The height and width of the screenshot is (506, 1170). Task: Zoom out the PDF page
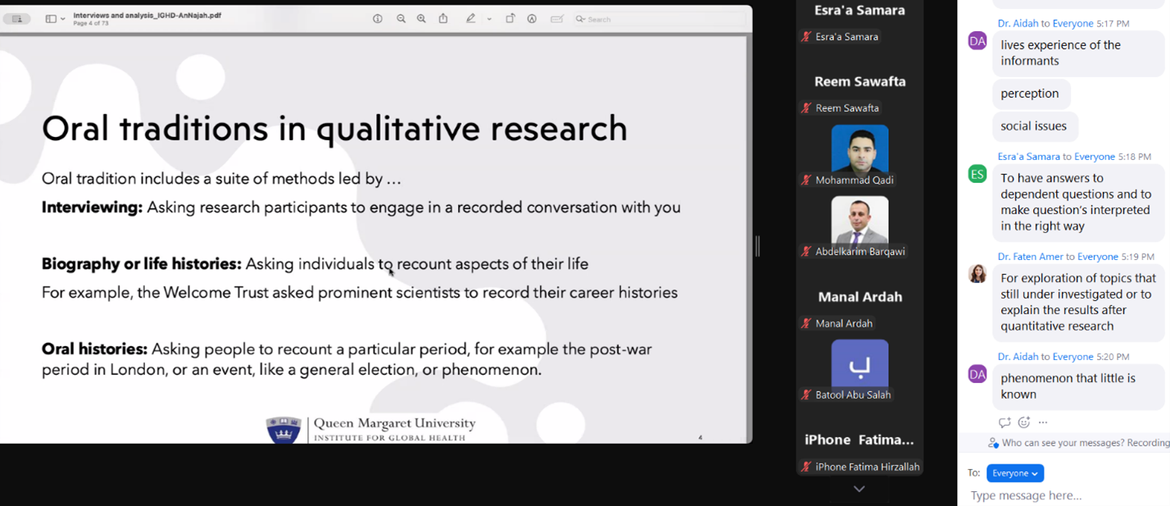401,19
